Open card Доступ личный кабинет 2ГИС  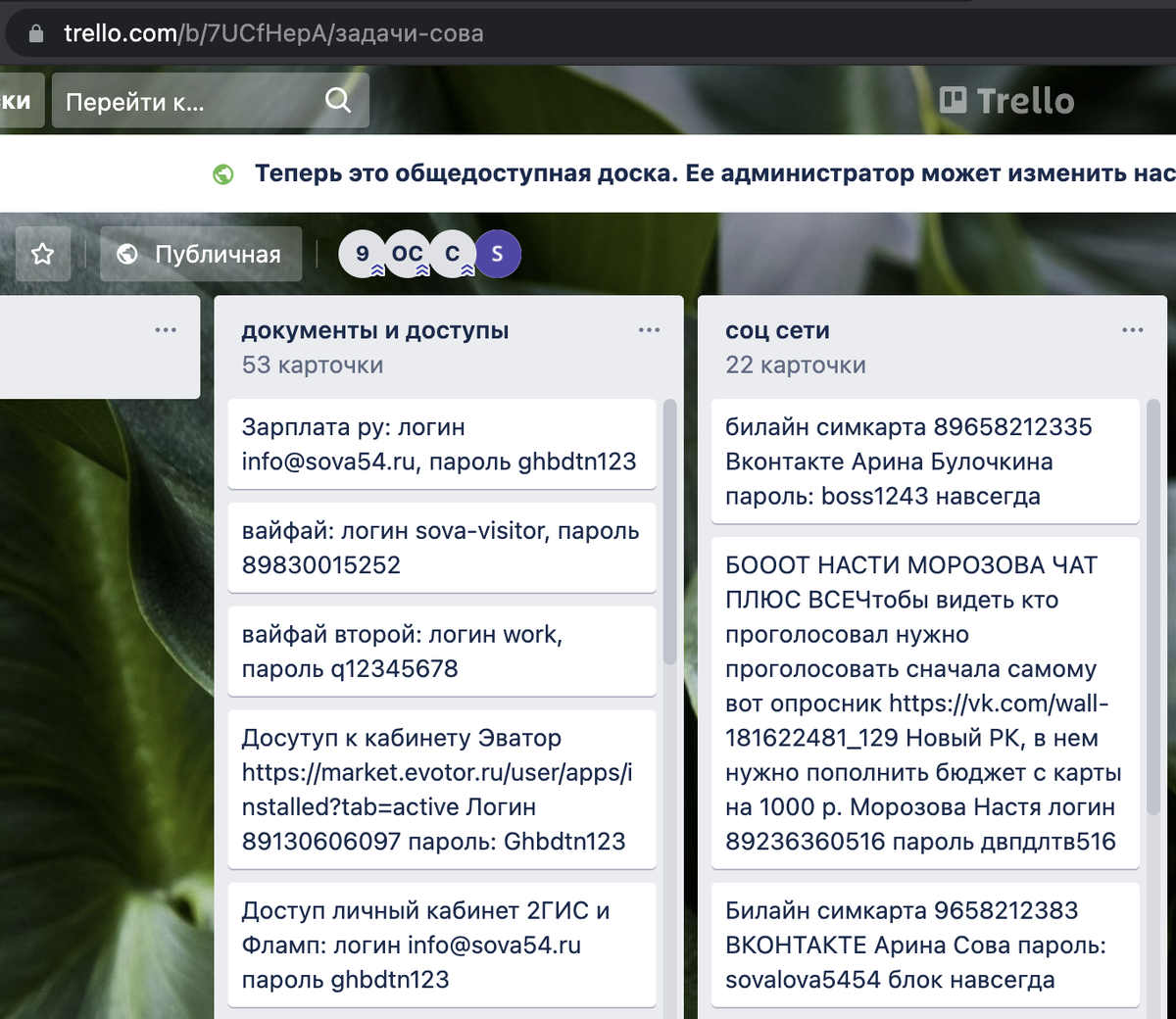pos(442,945)
